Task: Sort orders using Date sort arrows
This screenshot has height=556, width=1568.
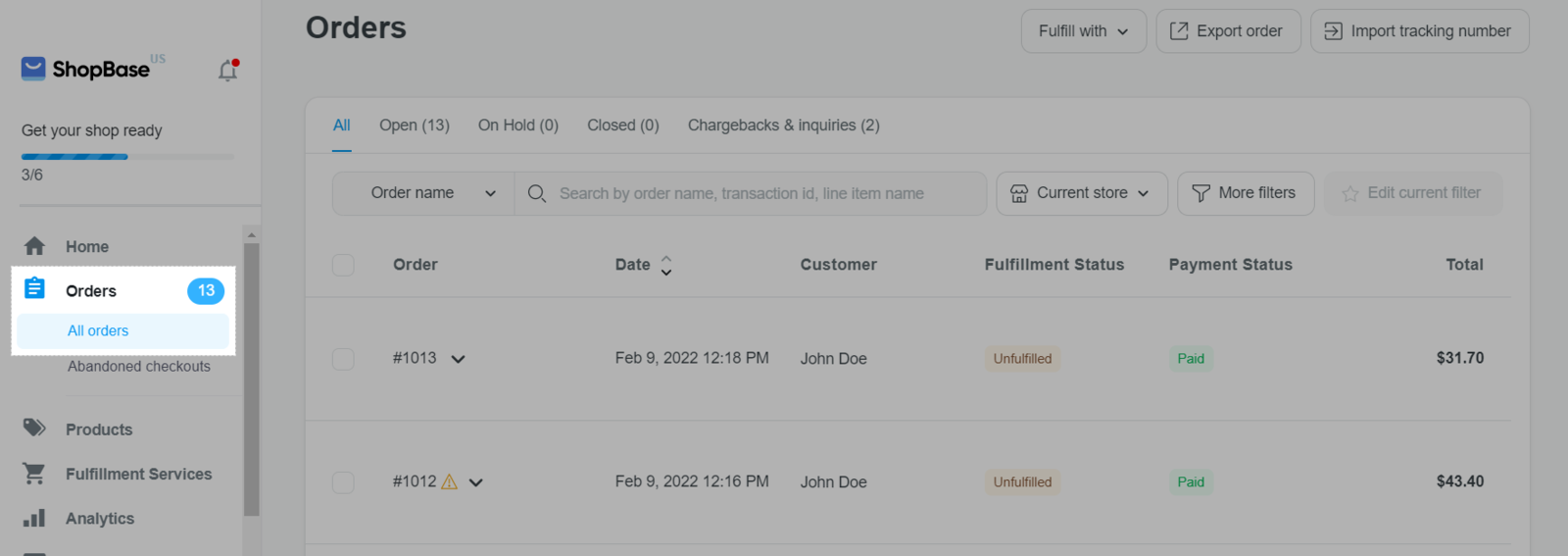Action: (666, 265)
